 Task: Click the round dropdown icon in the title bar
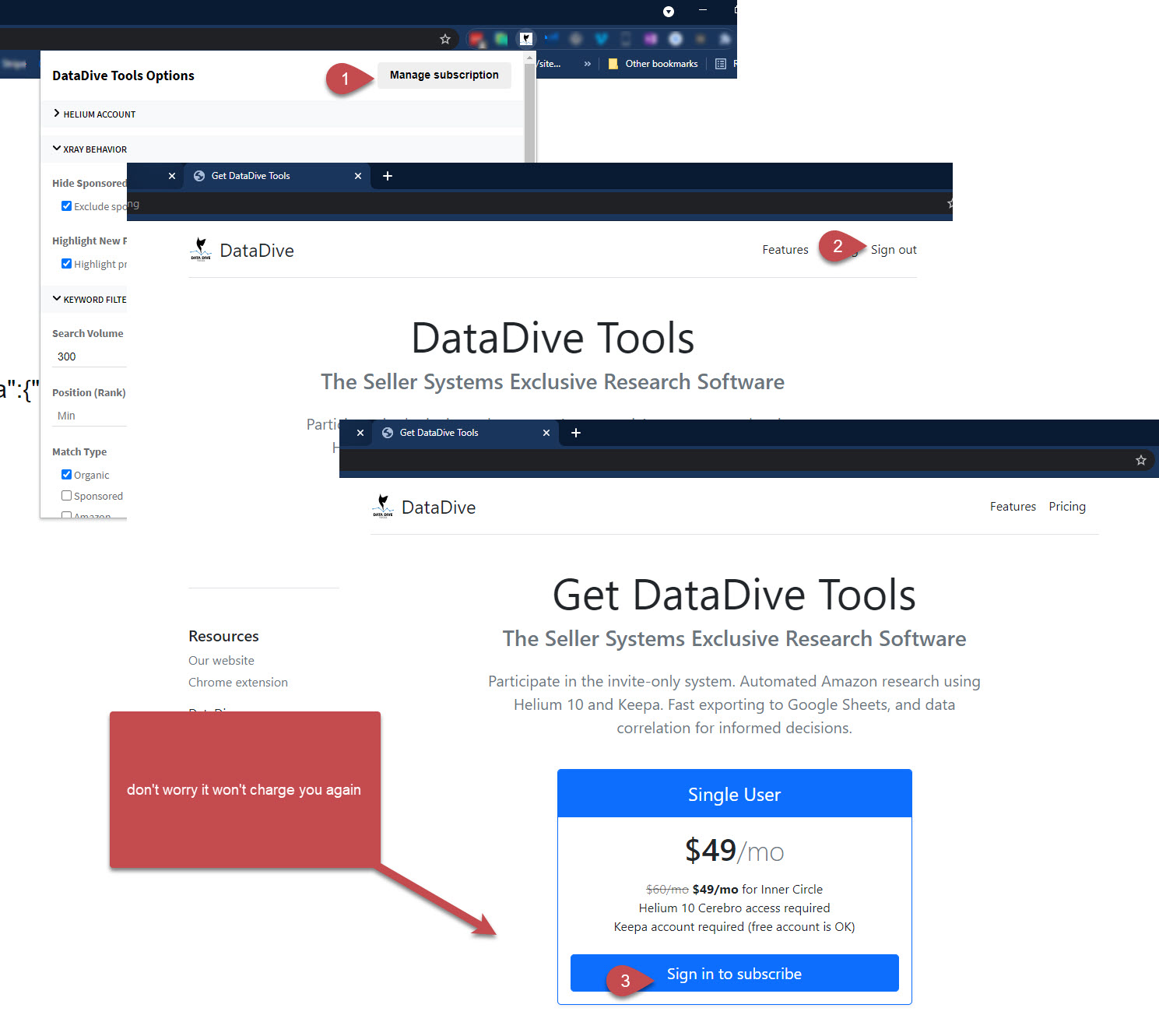click(x=669, y=11)
